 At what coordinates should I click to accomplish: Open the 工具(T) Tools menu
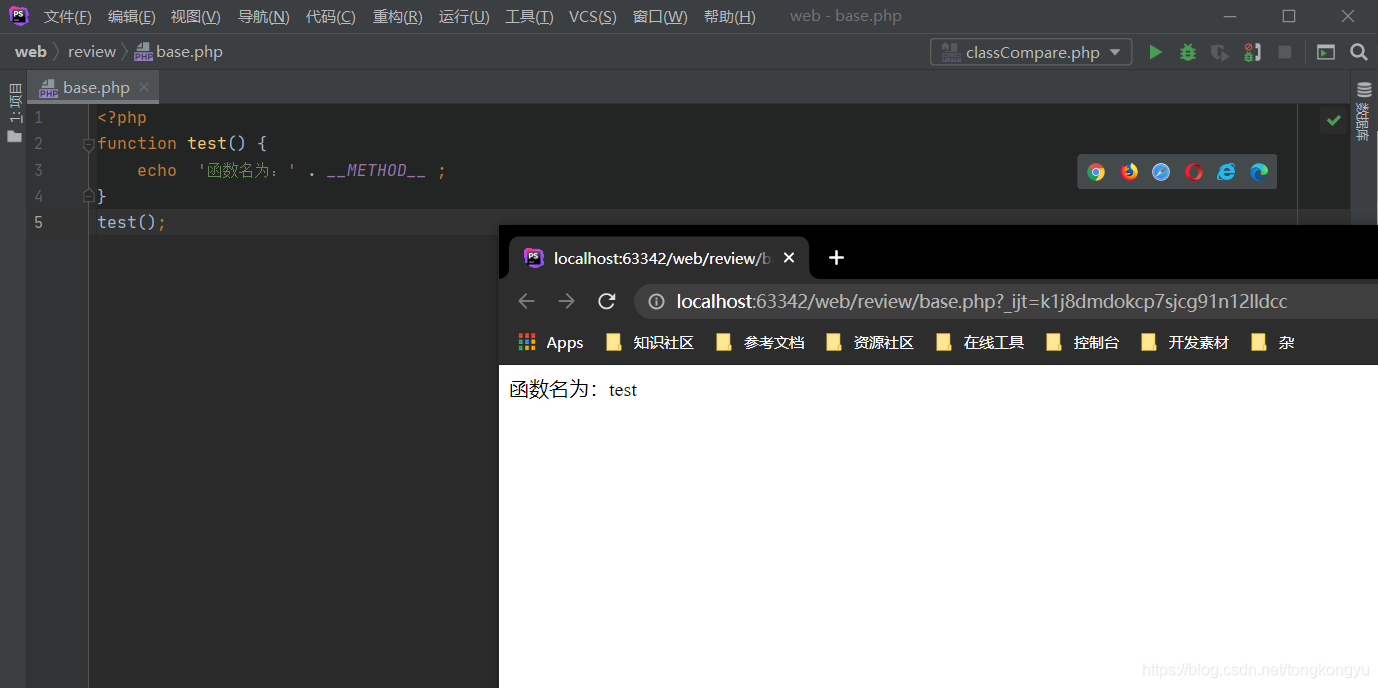coord(529,16)
